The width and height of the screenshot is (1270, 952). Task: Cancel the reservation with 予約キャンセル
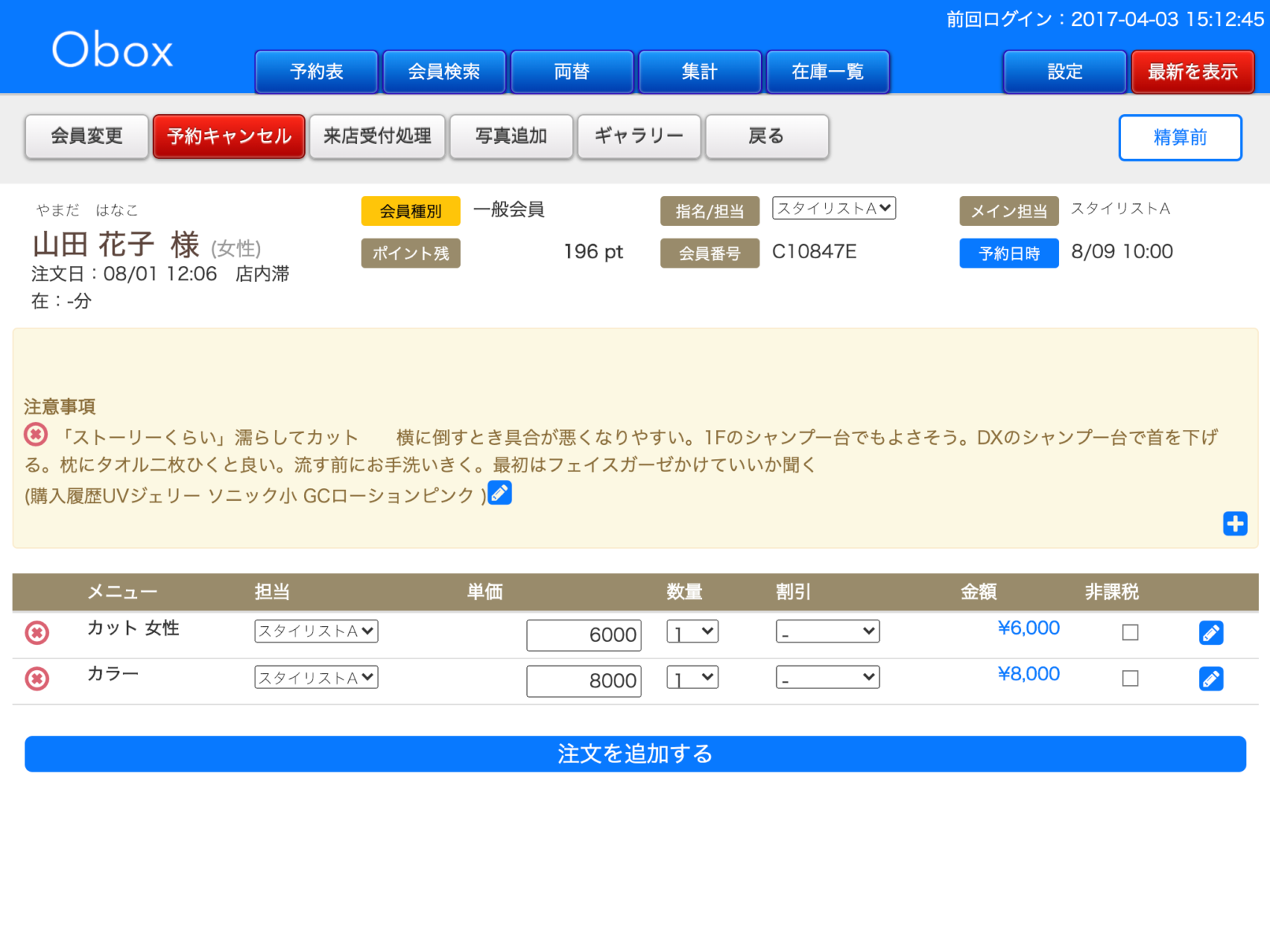[228, 135]
